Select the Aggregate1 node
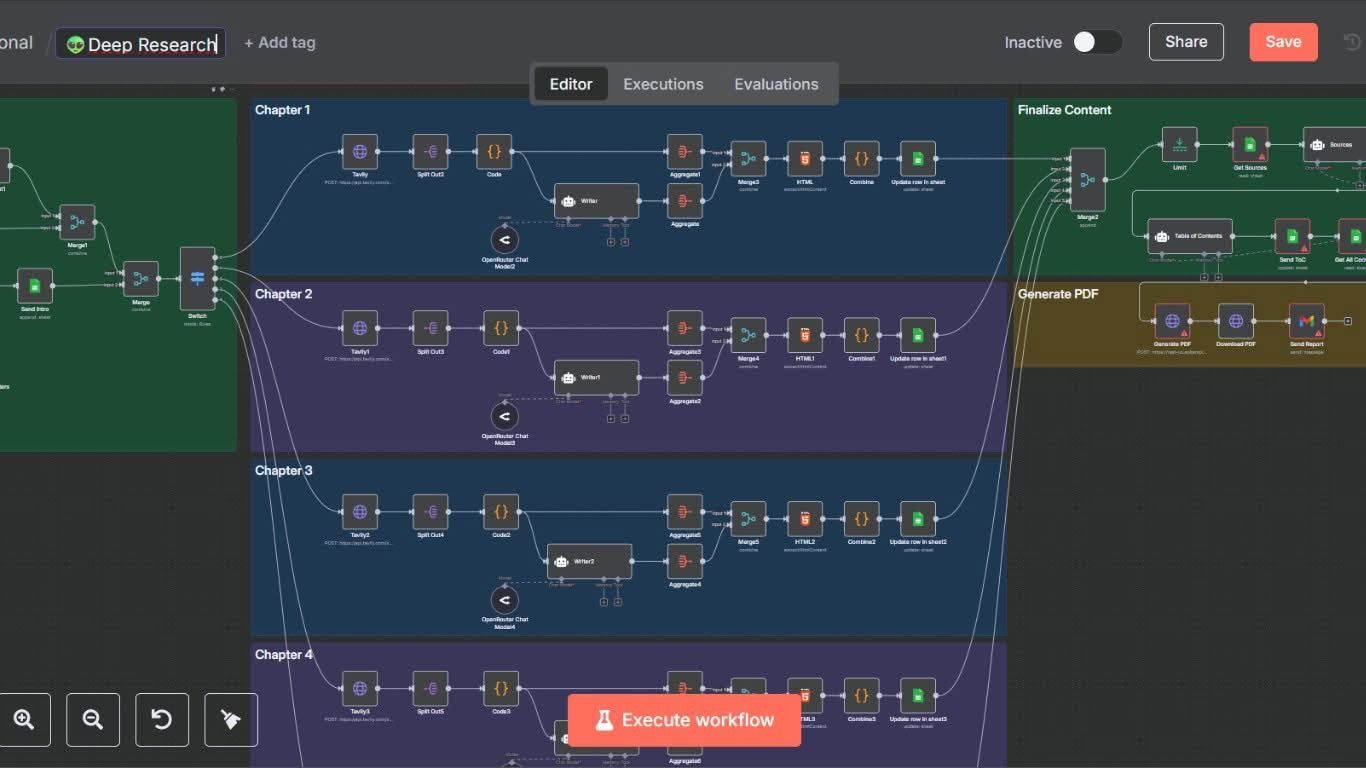 (x=685, y=152)
